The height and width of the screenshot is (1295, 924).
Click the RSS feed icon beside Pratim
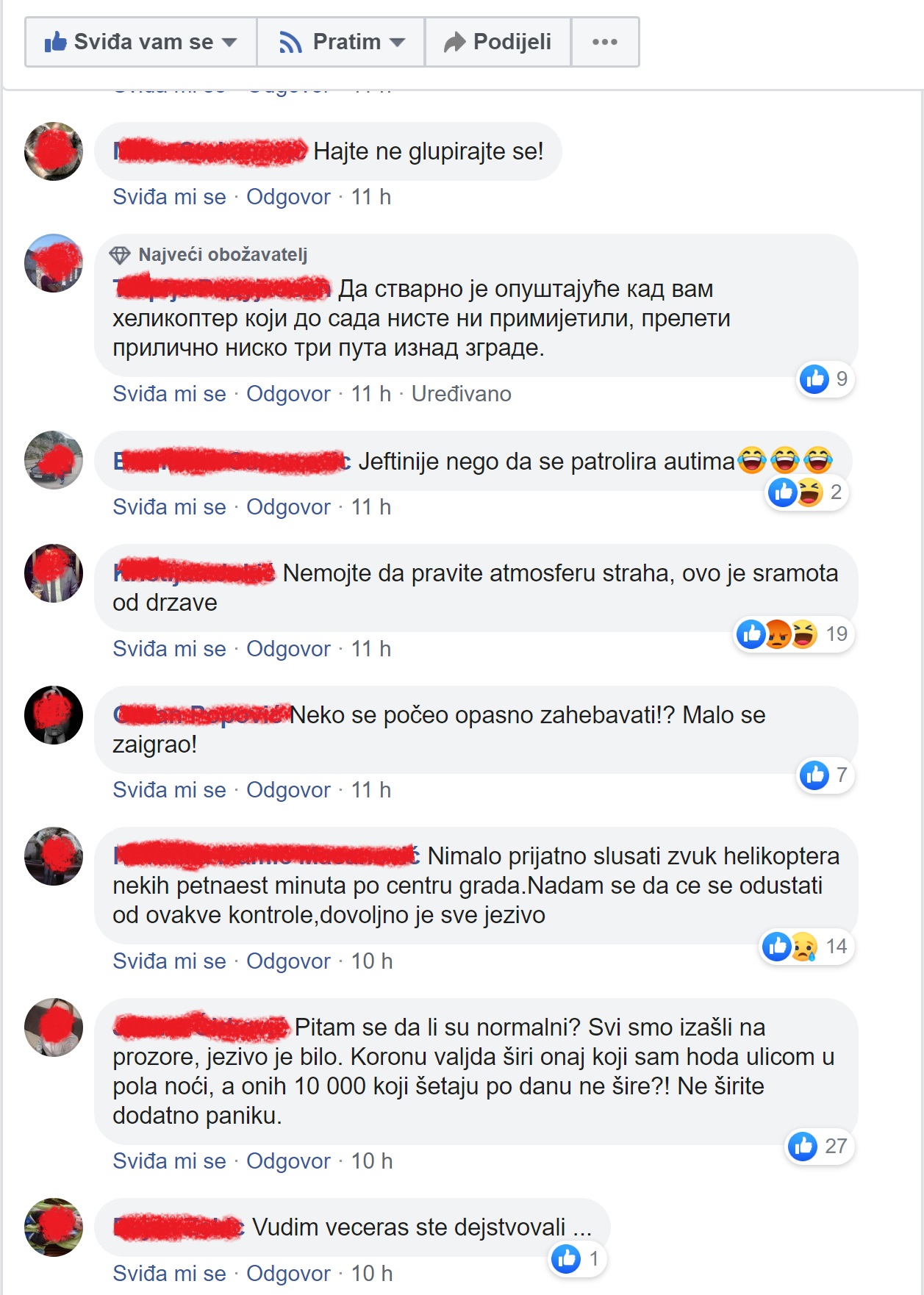coord(291,43)
